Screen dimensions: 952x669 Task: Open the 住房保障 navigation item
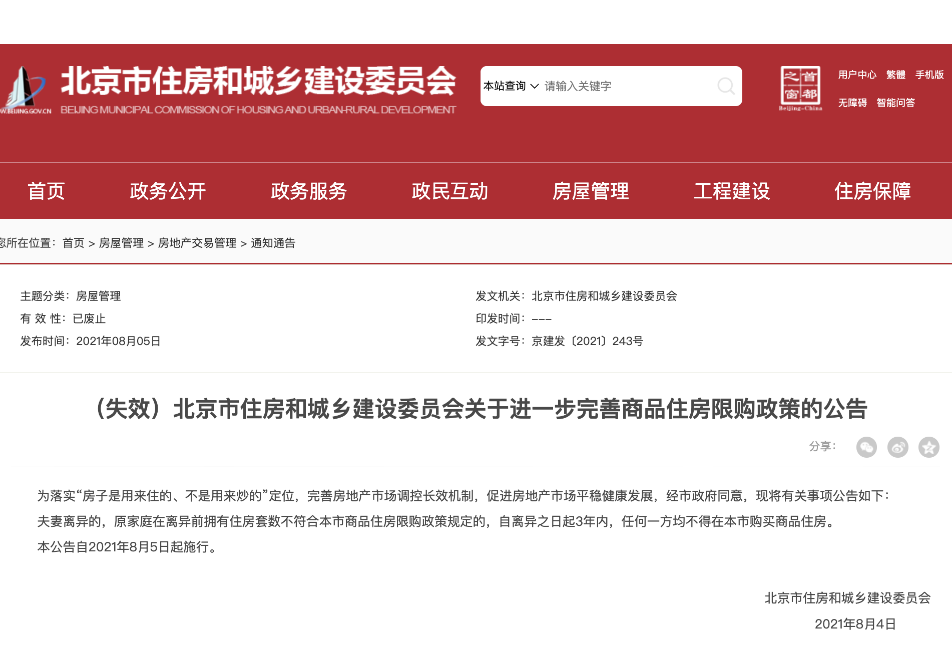pyautogui.click(x=873, y=191)
